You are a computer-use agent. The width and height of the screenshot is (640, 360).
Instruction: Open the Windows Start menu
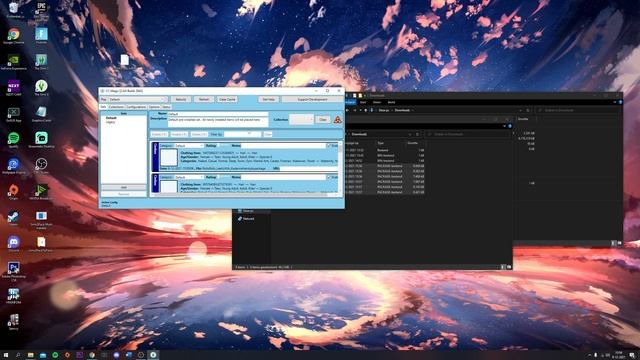coord(6,355)
